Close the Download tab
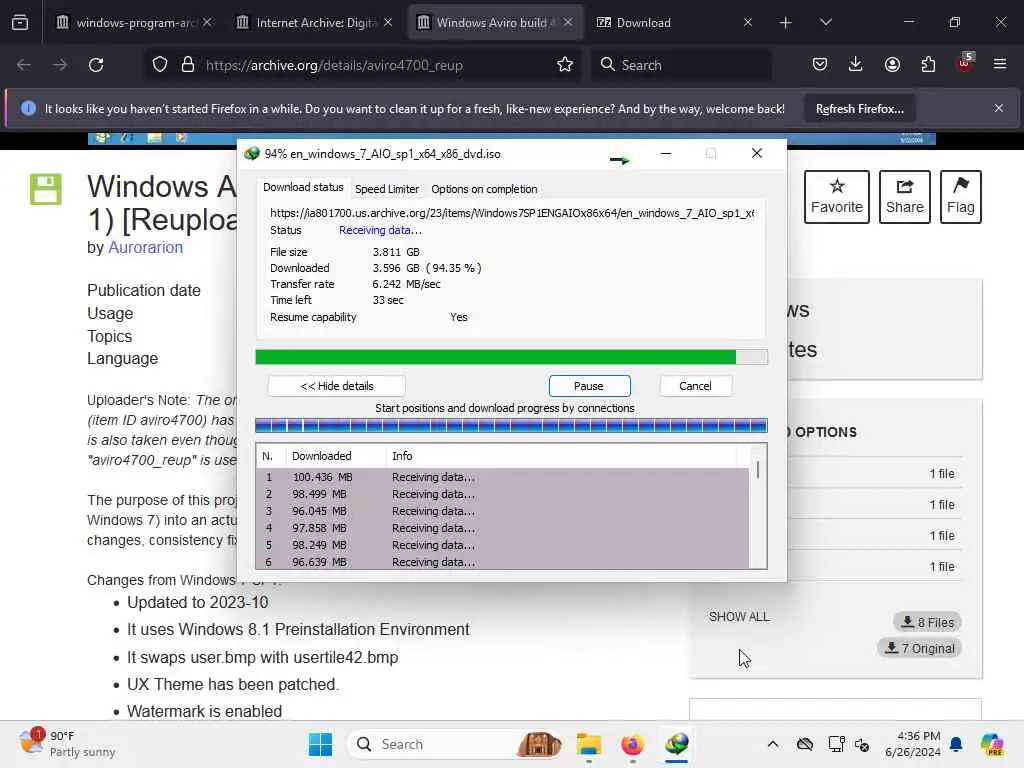 [748, 22]
